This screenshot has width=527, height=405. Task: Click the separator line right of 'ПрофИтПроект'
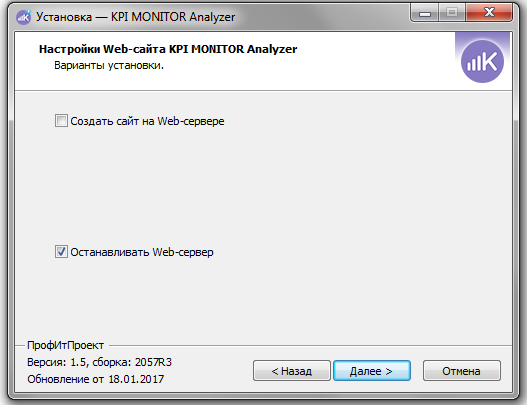pos(310,345)
